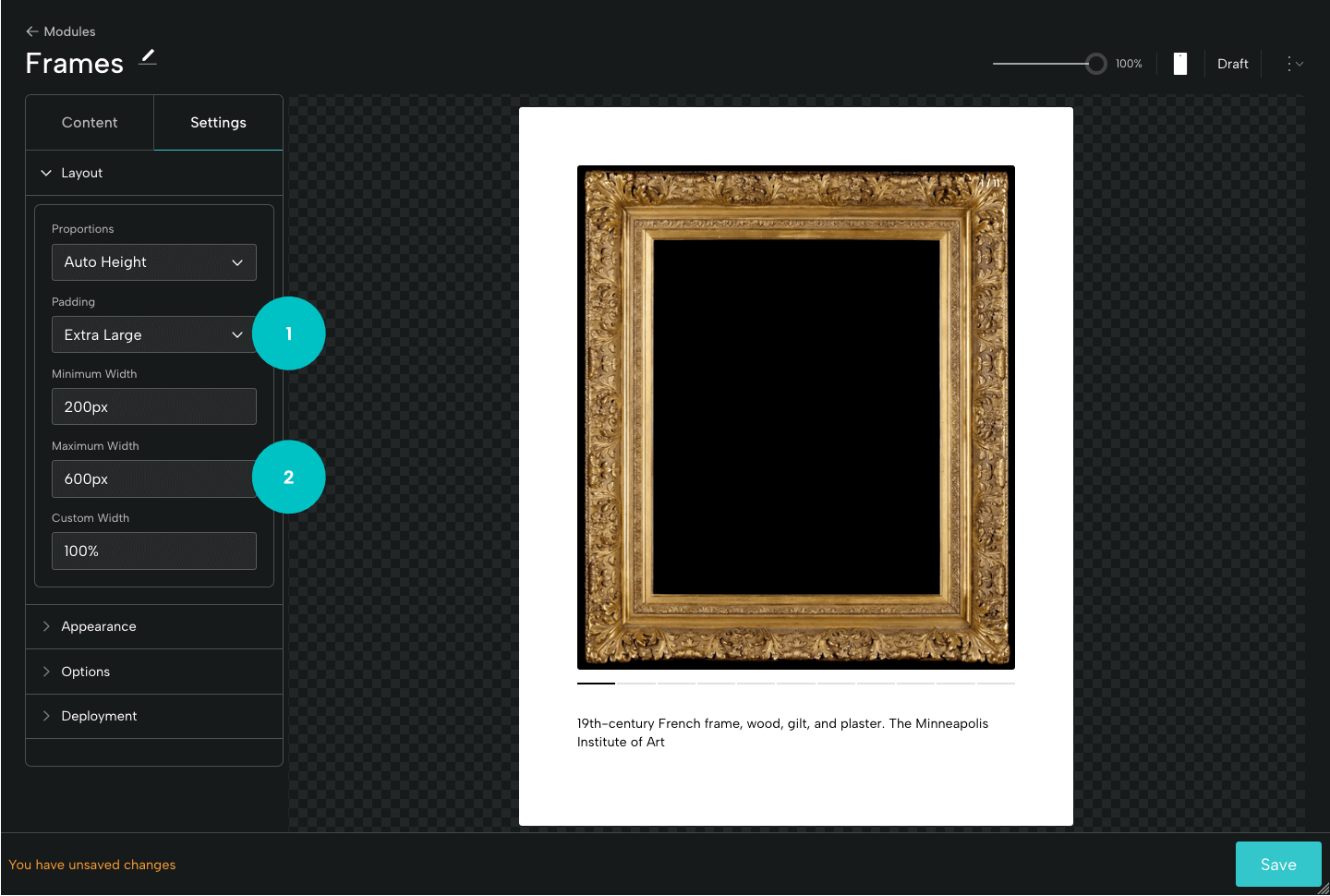
Task: Open the Padding dropdown showing Extra Large
Action: click(153, 334)
